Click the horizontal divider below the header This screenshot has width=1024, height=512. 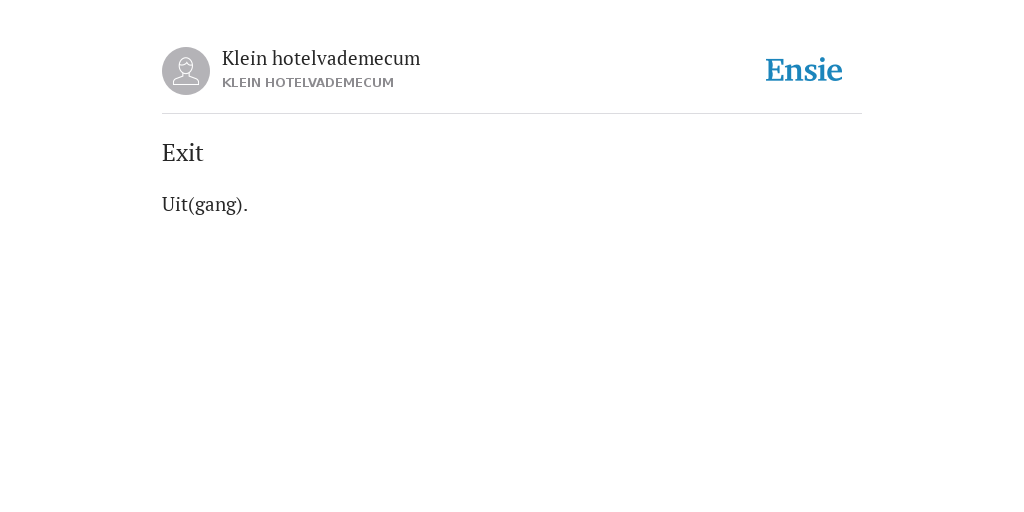(512, 114)
